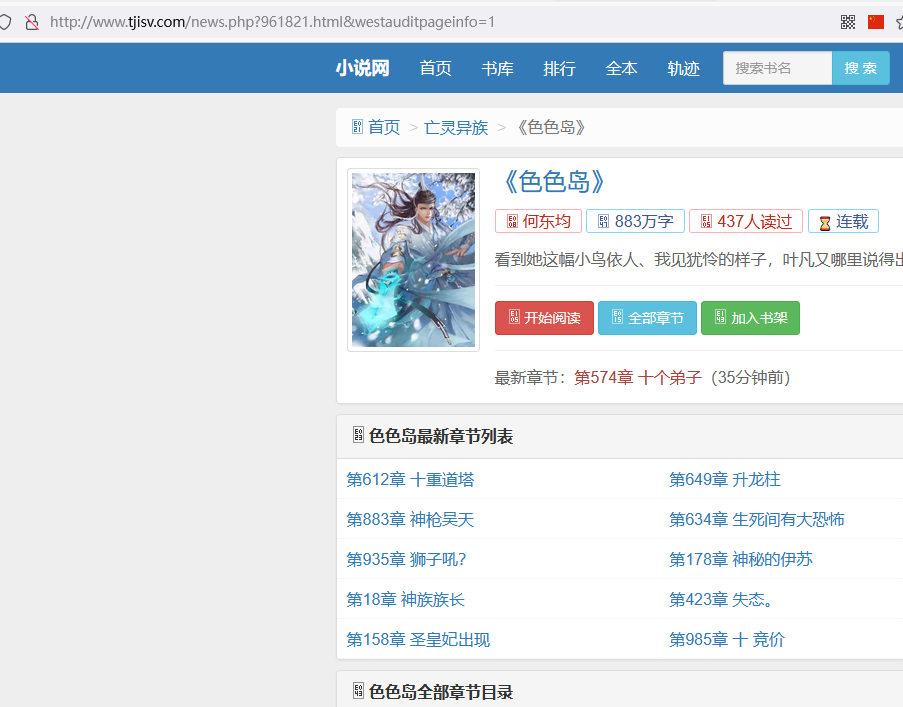The height and width of the screenshot is (707, 903).
Task: Open the 书库 navigation menu item
Action: [497, 68]
